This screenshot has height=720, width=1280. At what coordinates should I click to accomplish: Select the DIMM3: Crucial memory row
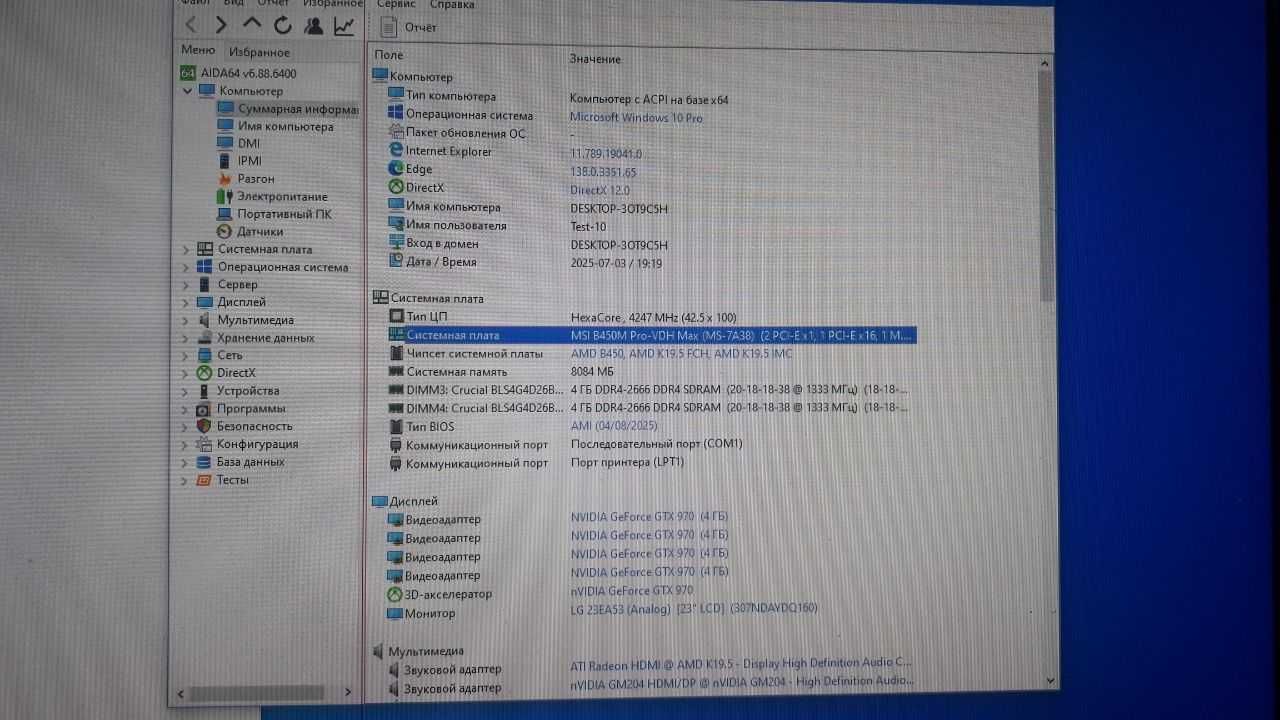click(x=648, y=390)
